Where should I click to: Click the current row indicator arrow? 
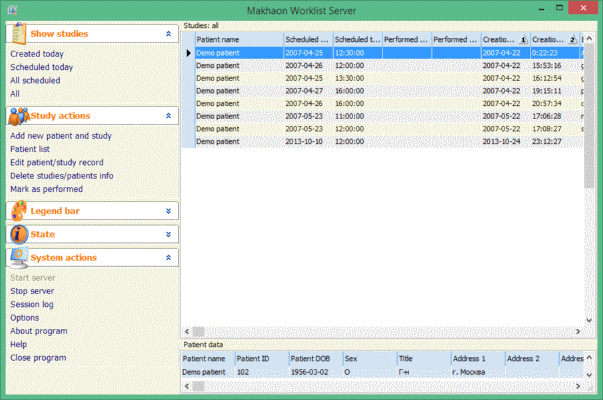click(x=188, y=53)
